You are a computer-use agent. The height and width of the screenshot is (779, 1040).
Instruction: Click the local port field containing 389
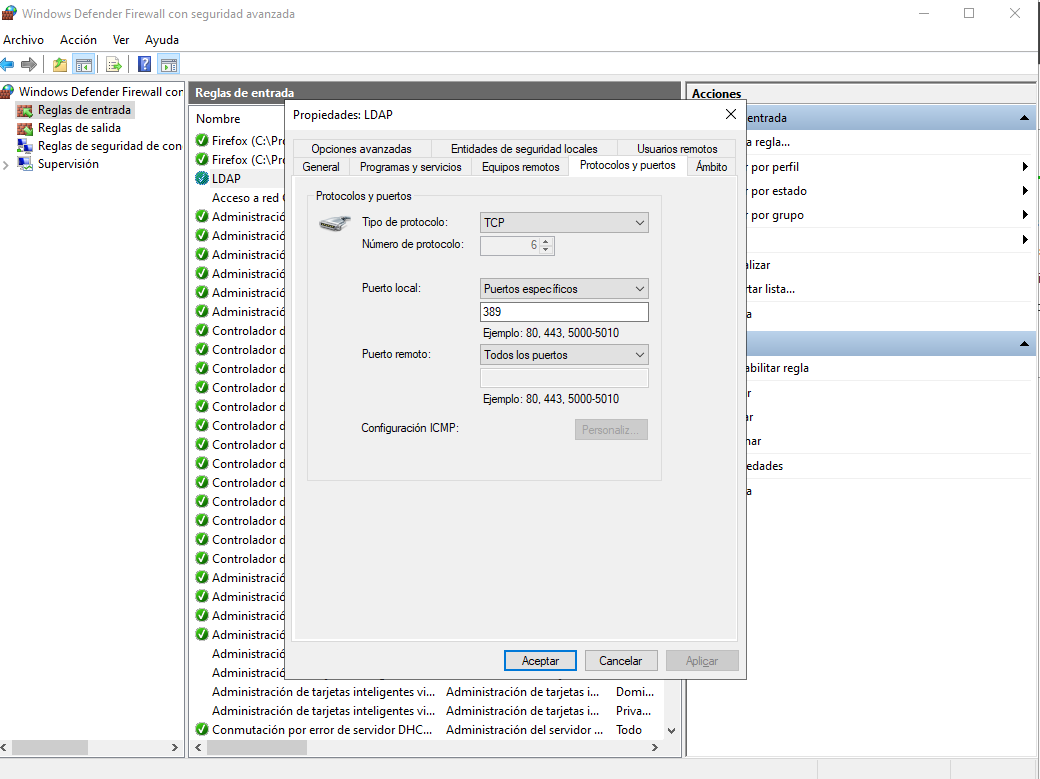564,312
